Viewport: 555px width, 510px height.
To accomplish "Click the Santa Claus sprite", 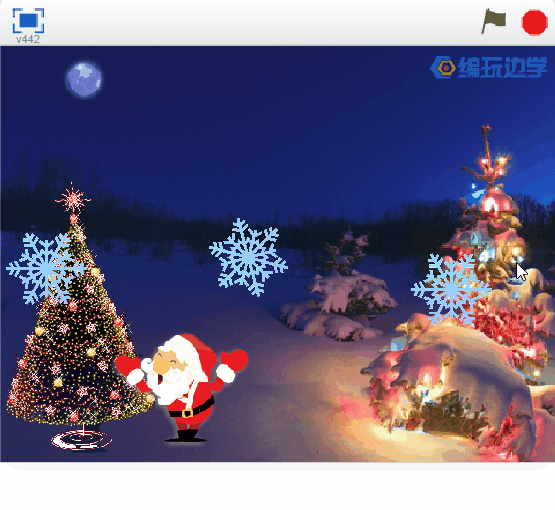I will pyautogui.click(x=182, y=387).
